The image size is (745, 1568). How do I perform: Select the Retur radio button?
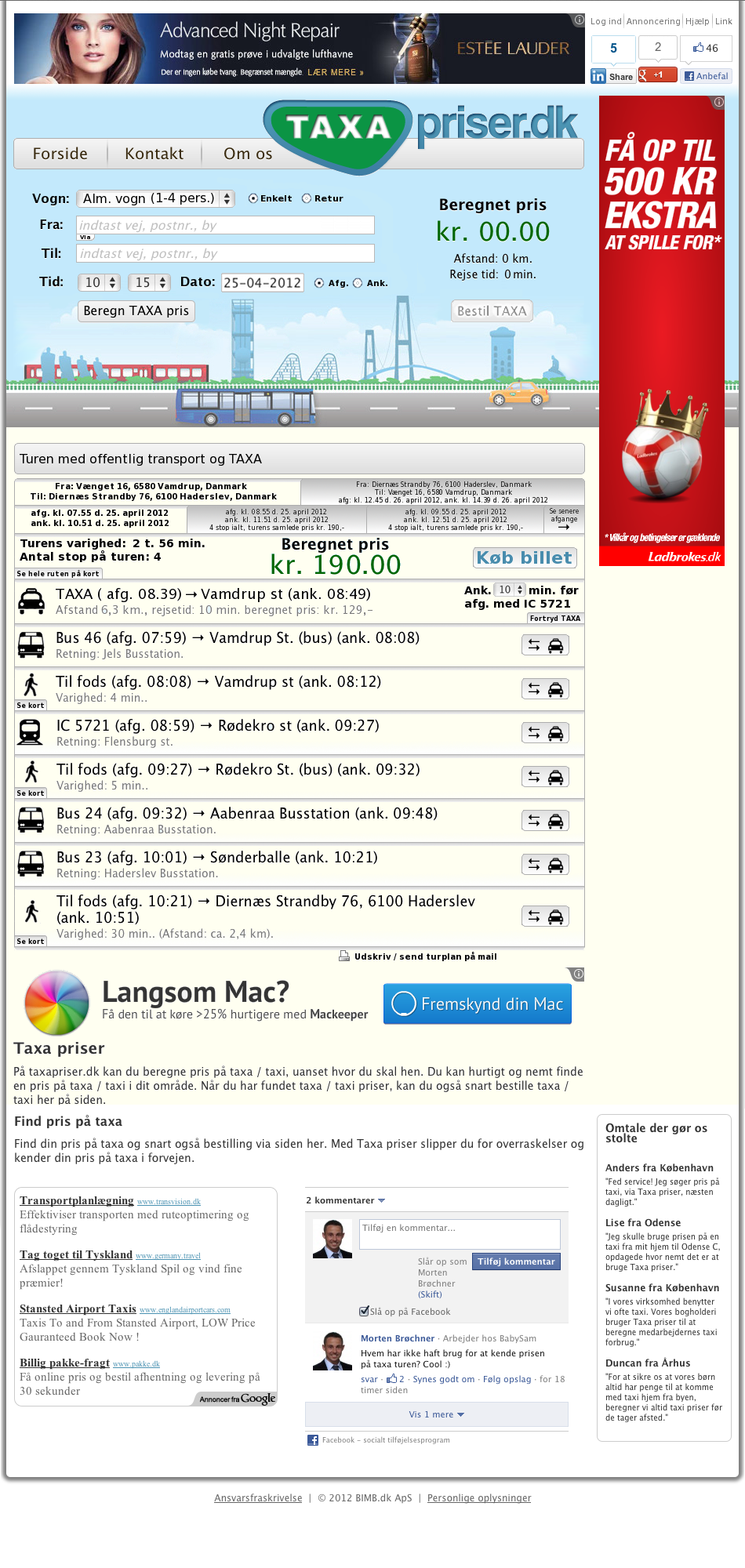coord(307,198)
